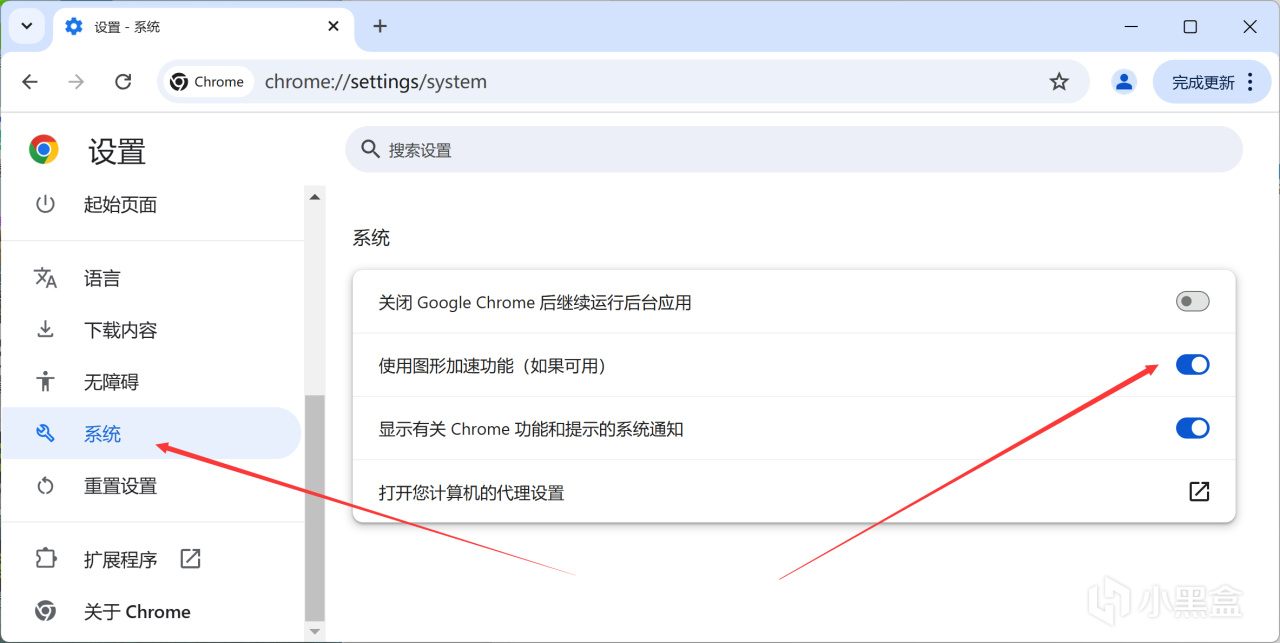This screenshot has width=1280, height=643.
Task: Maximize the Chrome window
Action: point(1190,27)
